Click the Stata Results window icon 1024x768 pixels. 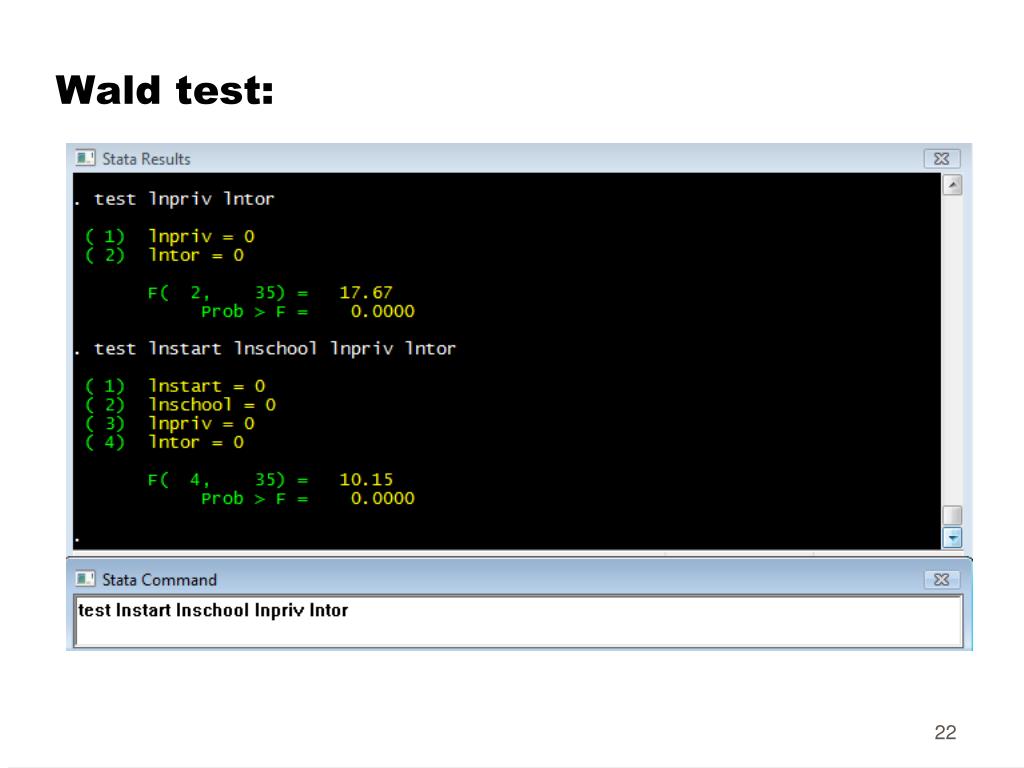click(85, 158)
